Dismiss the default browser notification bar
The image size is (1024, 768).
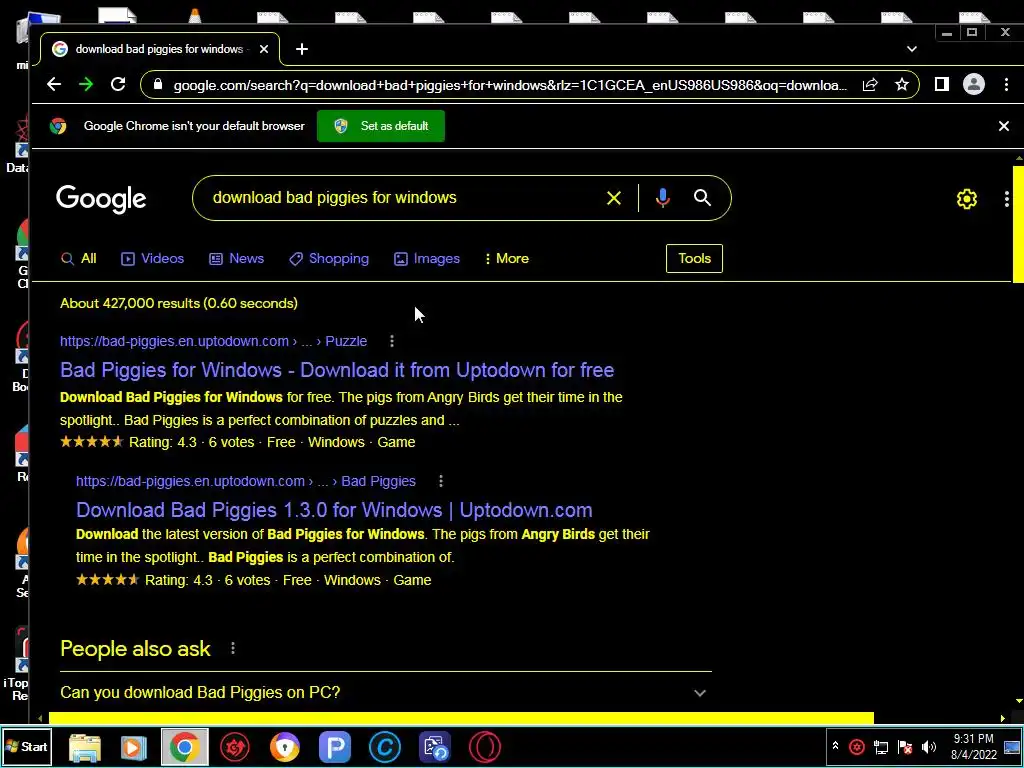click(x=1004, y=126)
